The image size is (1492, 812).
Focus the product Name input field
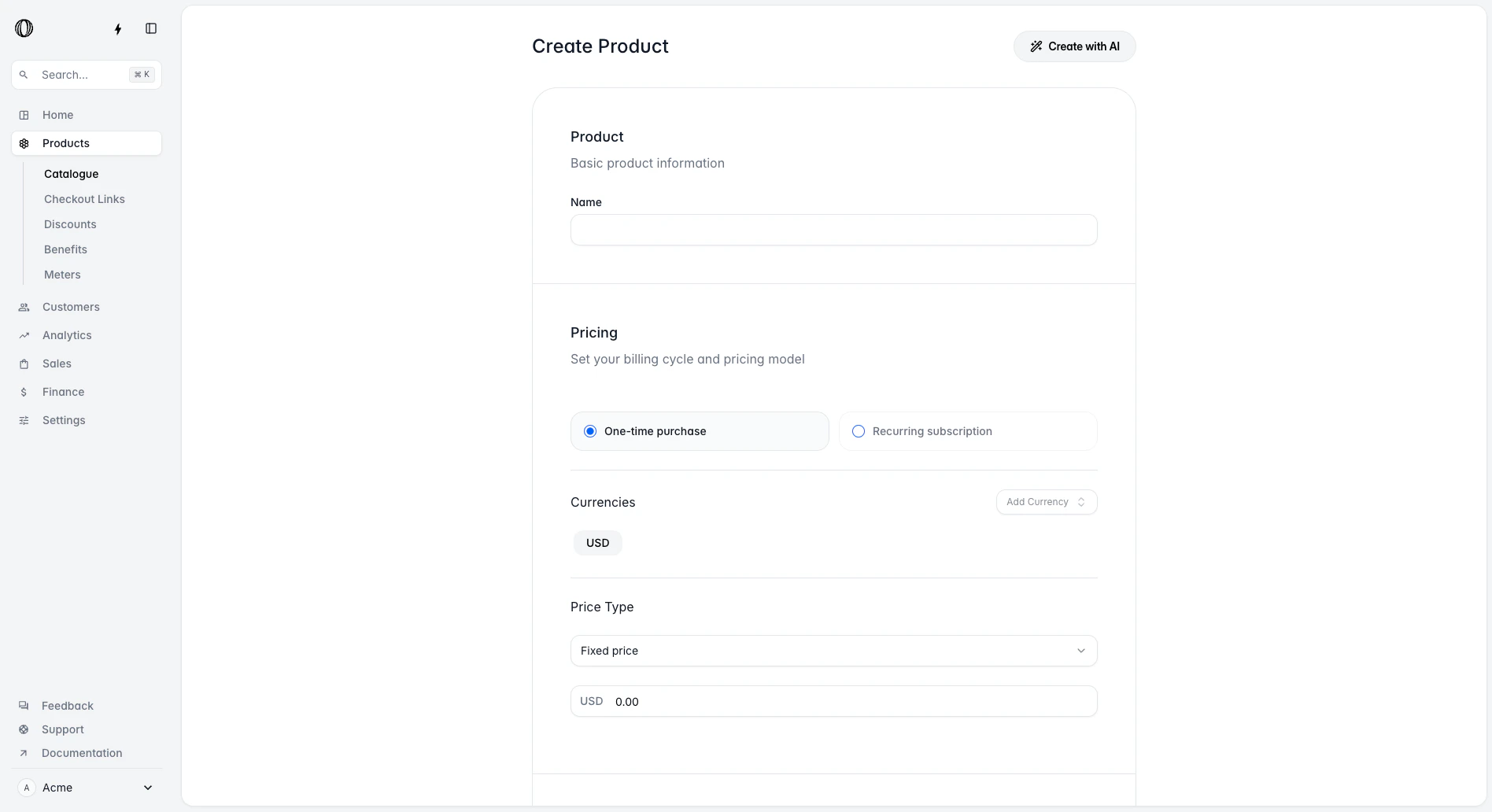pos(834,230)
